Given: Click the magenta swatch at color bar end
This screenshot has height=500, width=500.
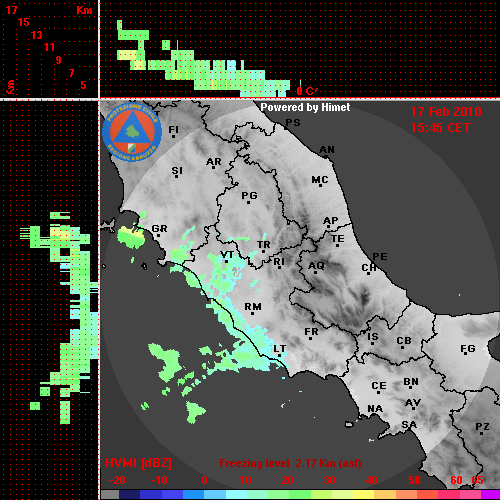Looking at the screenshot, I should tap(491, 494).
